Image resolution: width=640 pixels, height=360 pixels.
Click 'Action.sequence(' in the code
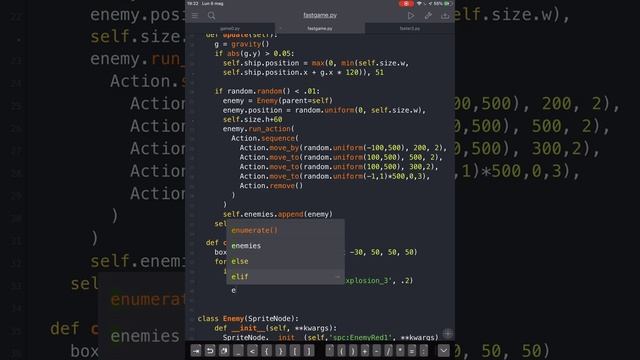tap(265, 138)
